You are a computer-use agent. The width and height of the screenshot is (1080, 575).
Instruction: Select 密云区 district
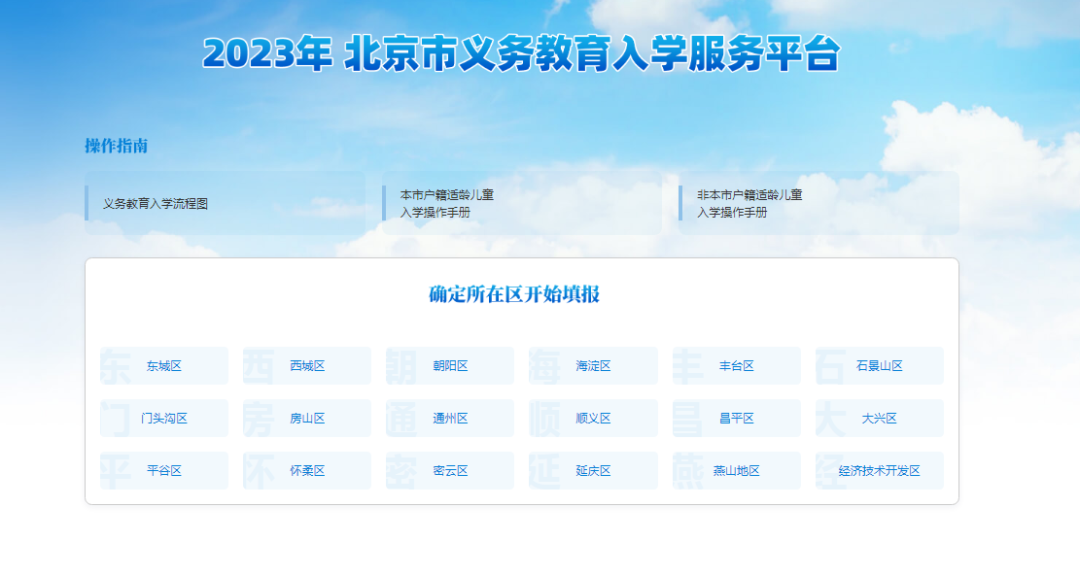coord(450,471)
